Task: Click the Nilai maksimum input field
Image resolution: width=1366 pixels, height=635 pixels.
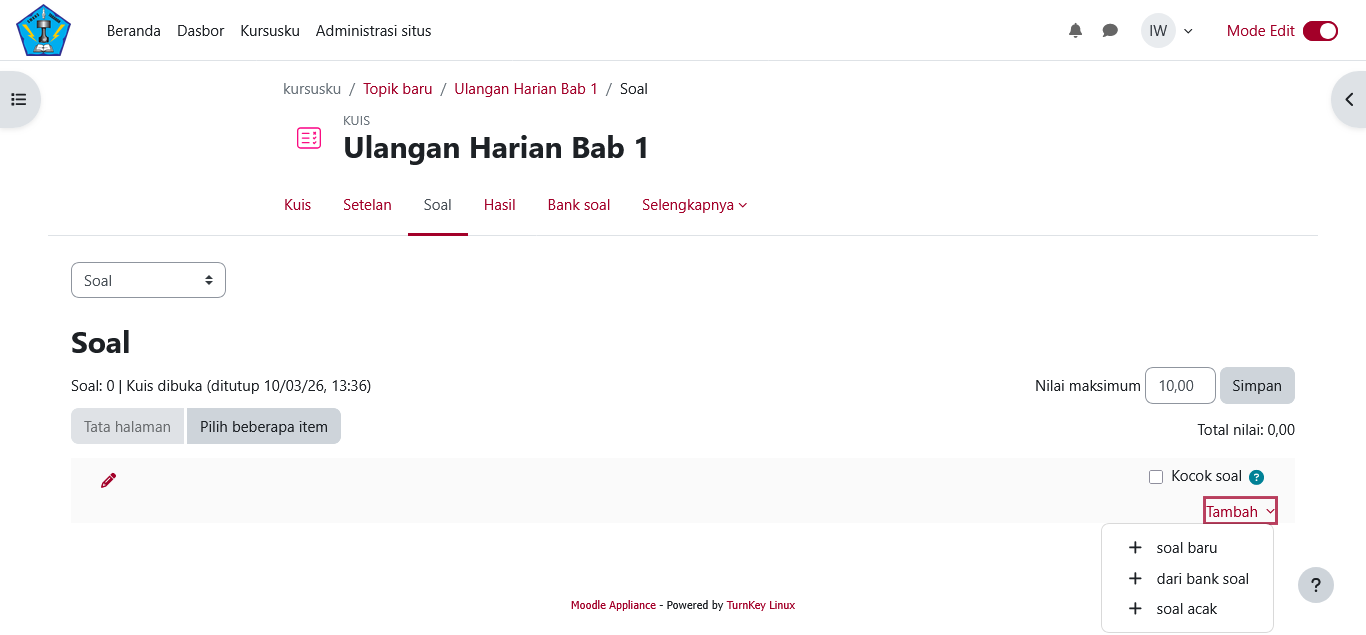Action: (x=1179, y=385)
